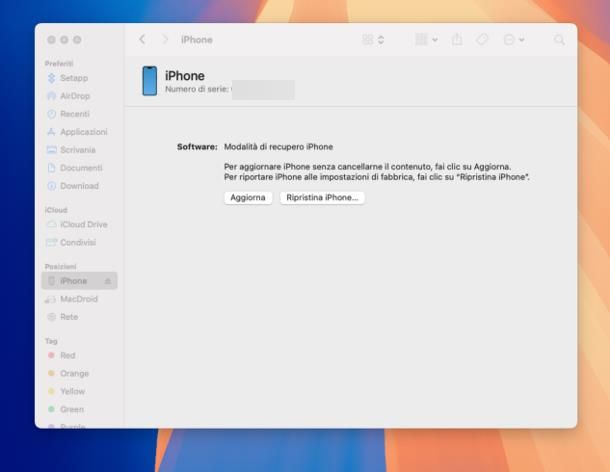
Task: Click the large iPhone device icon
Action: click(x=150, y=81)
